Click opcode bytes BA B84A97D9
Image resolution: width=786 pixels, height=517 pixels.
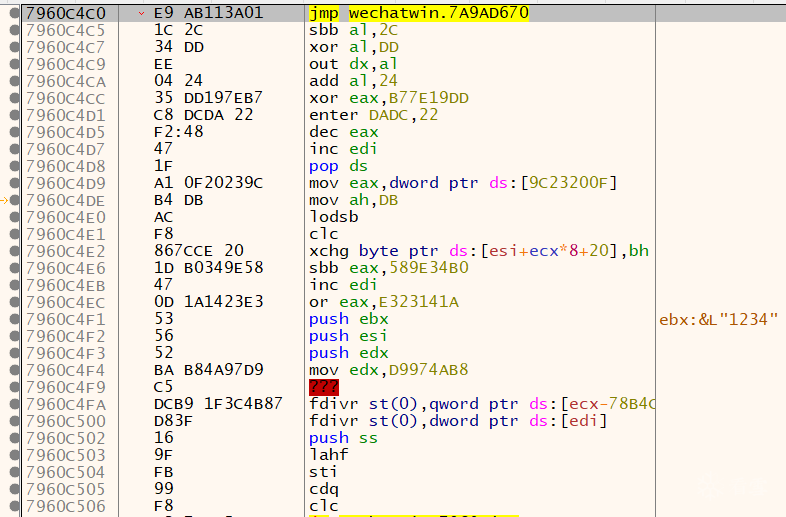coord(209,370)
